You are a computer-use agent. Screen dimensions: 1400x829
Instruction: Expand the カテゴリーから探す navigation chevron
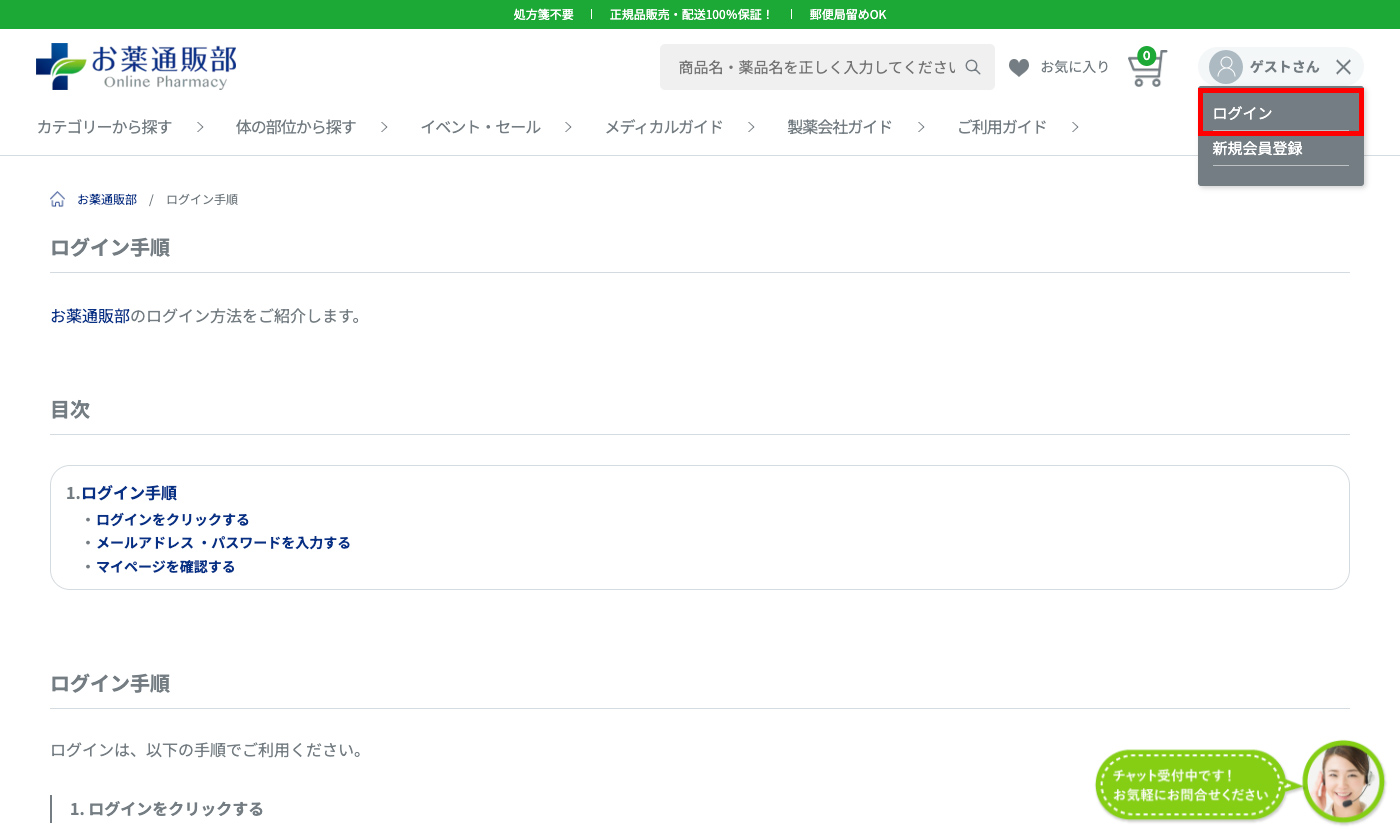pos(200,127)
